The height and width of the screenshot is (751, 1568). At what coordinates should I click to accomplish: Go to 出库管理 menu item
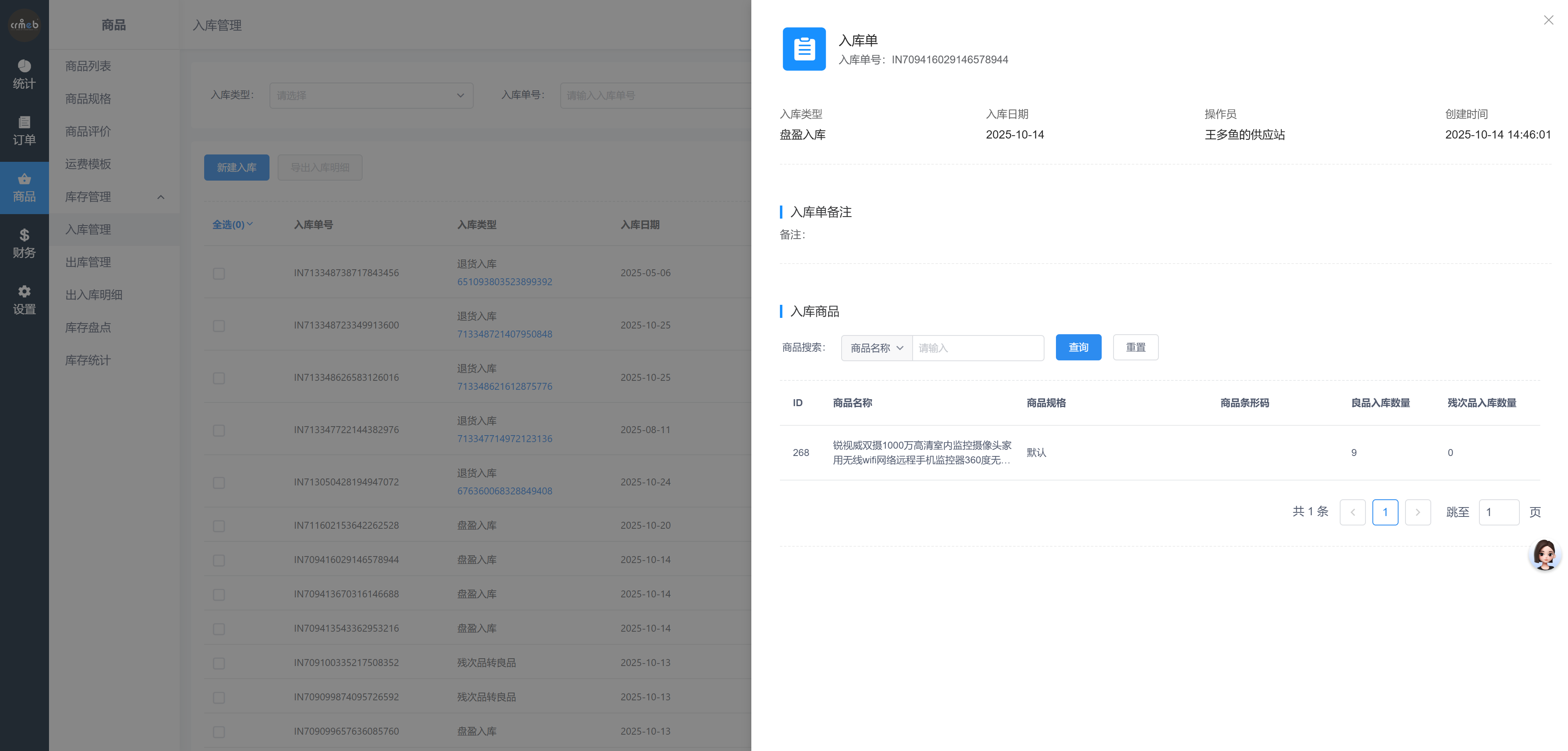coord(88,262)
